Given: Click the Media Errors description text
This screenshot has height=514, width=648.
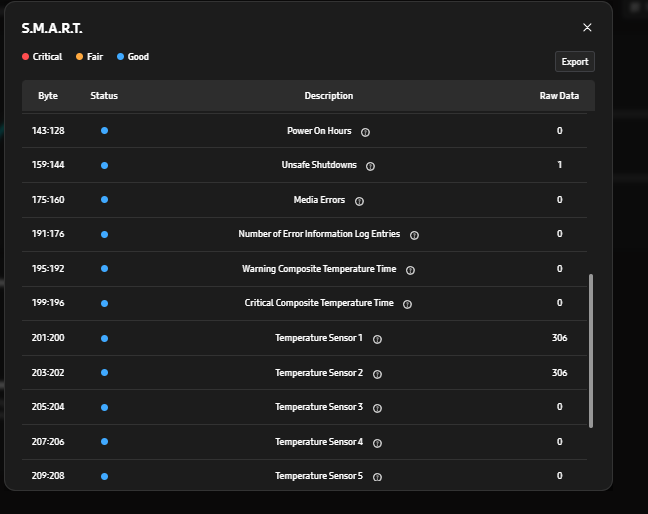Looking at the screenshot, I should (319, 200).
